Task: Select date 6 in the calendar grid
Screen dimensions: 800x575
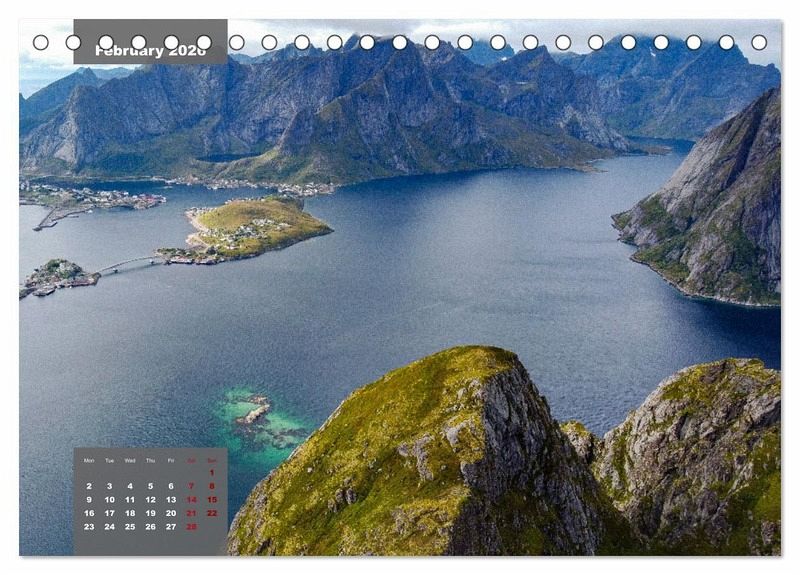Action: pyautogui.click(x=171, y=486)
